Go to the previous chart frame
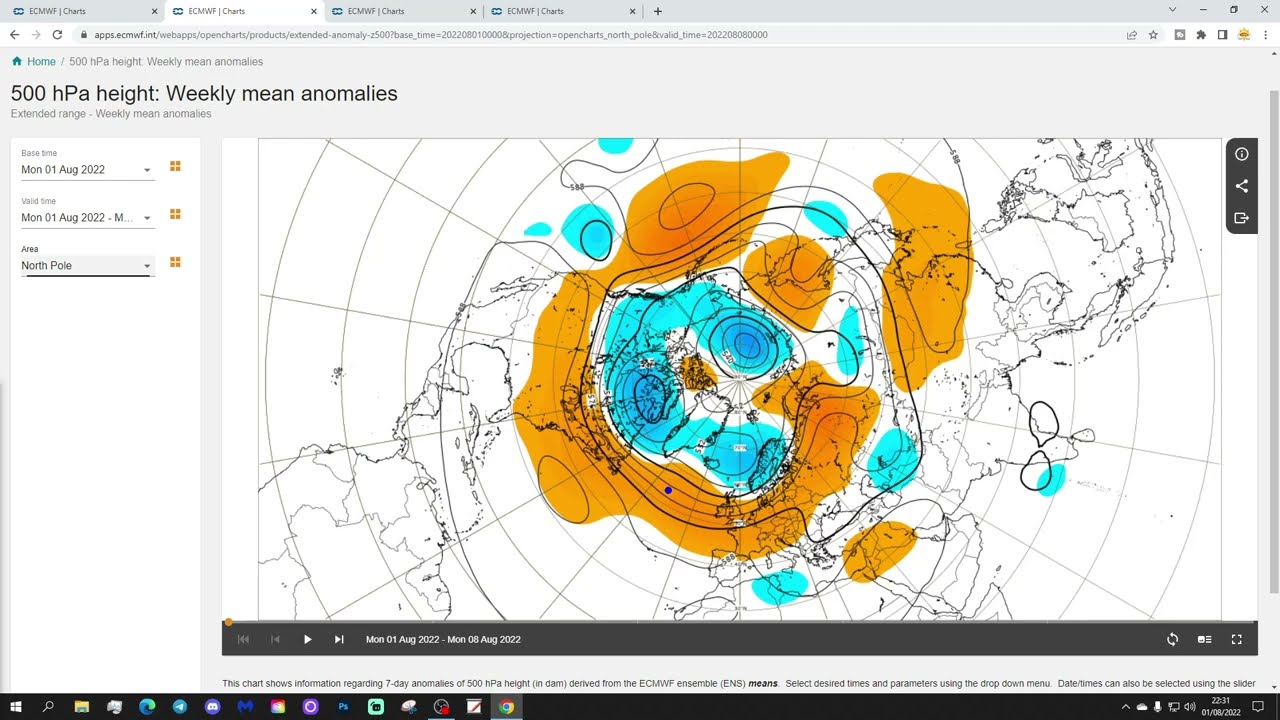This screenshot has width=1280, height=720. pyautogui.click(x=275, y=639)
